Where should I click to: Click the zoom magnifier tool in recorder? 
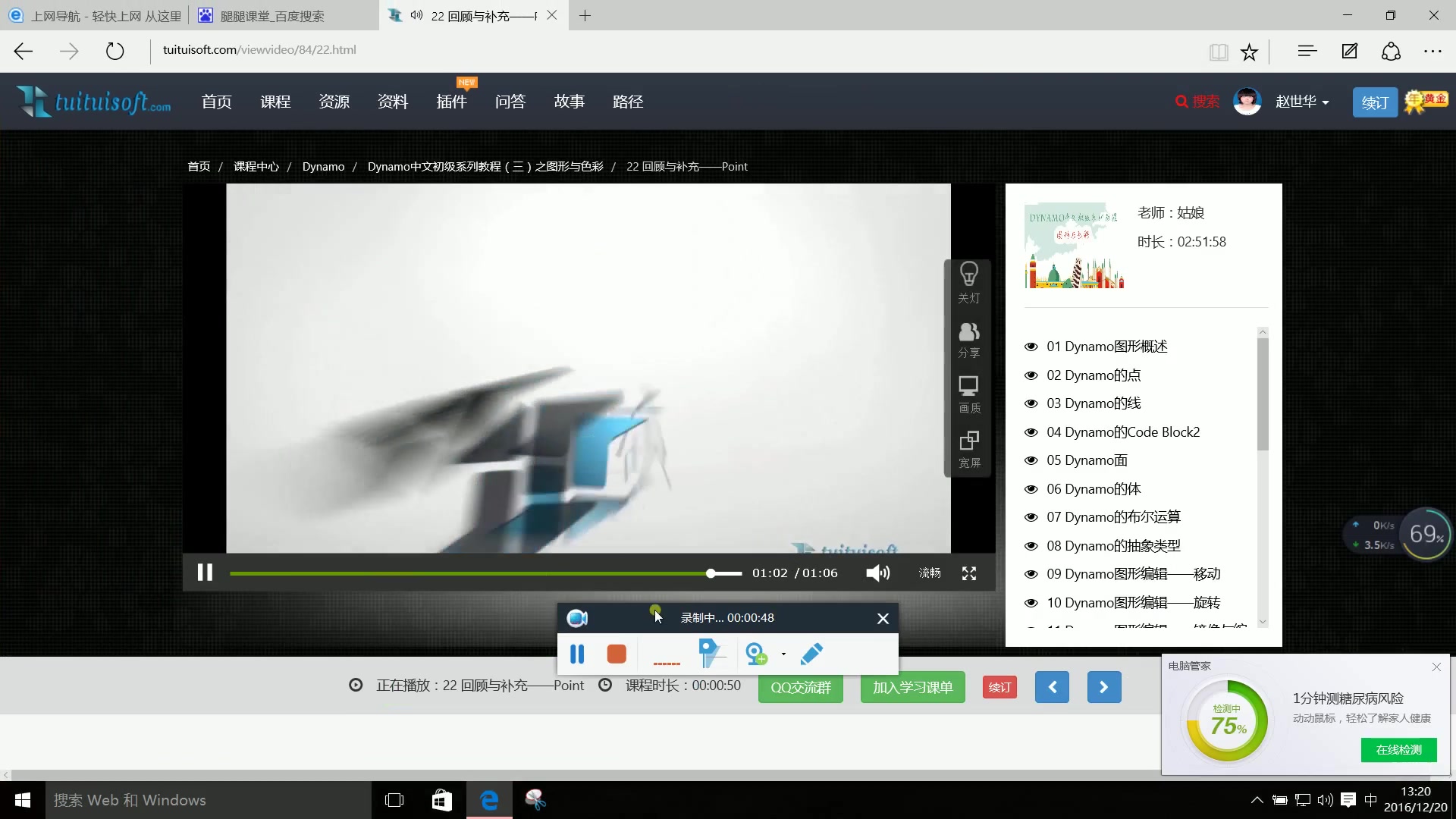click(x=755, y=654)
